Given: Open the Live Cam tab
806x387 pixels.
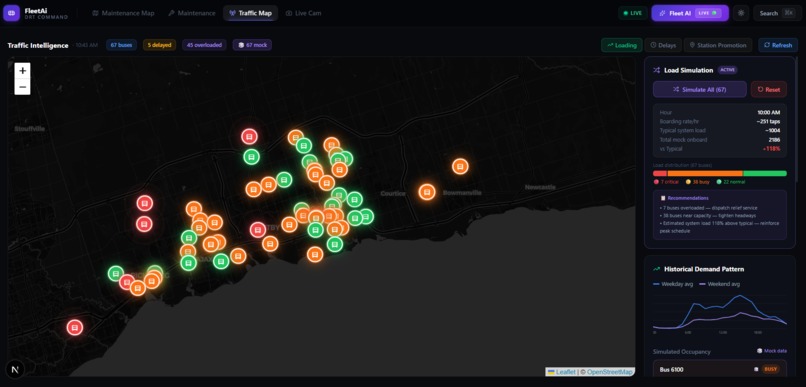Looking at the screenshot, I should point(303,13).
